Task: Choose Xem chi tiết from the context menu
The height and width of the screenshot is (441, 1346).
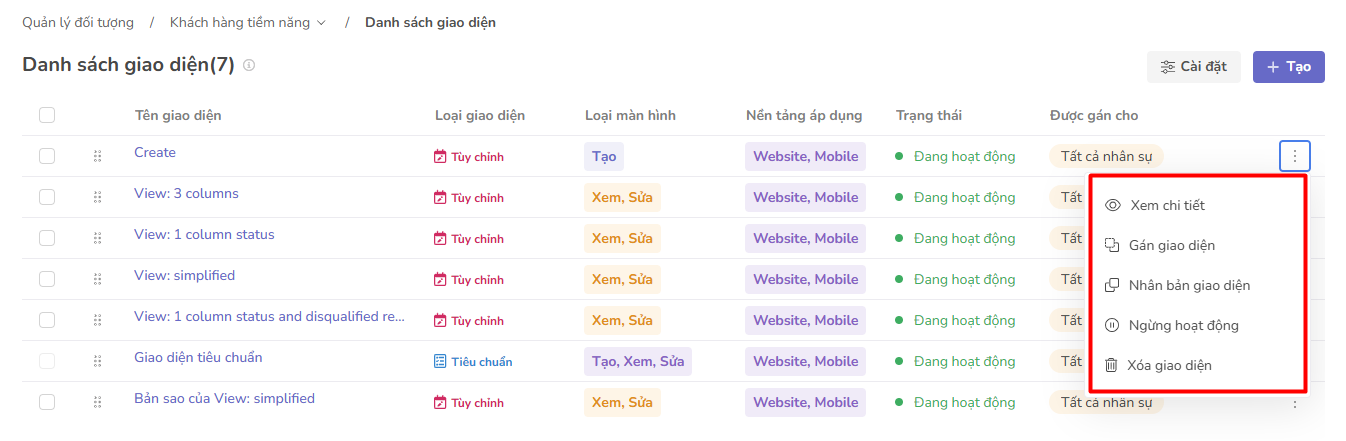Action: 1167,205
